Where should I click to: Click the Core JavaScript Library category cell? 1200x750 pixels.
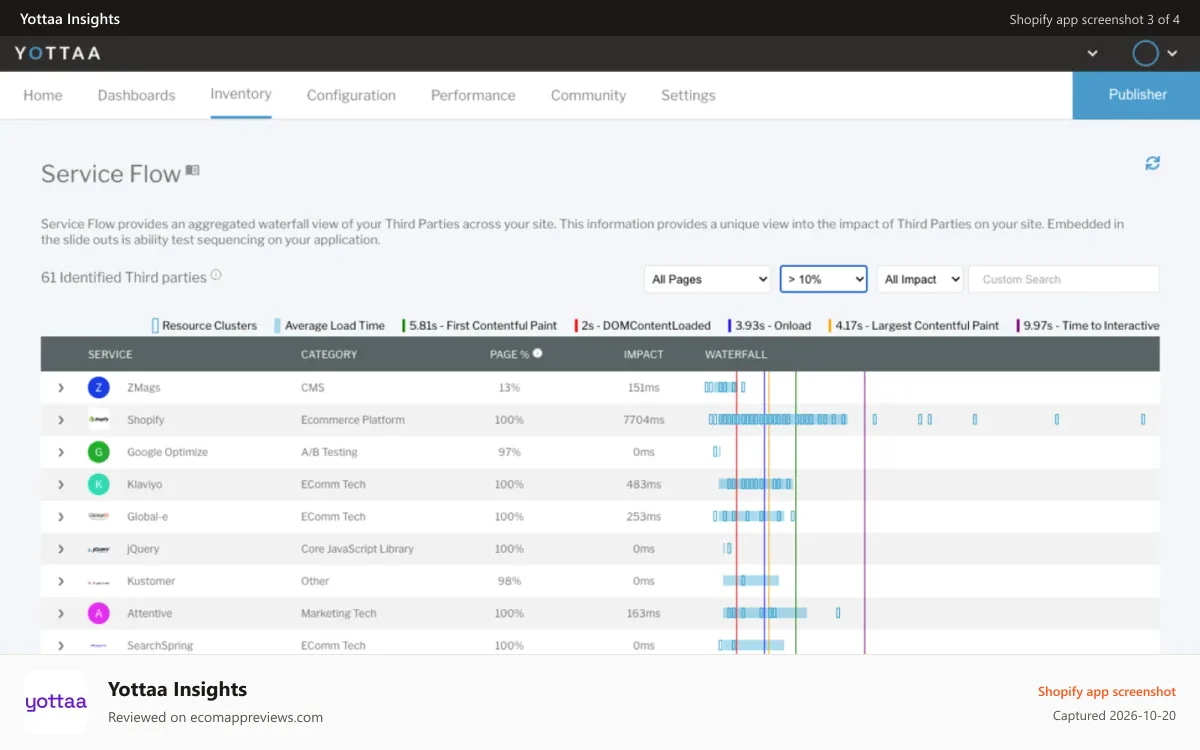point(357,549)
